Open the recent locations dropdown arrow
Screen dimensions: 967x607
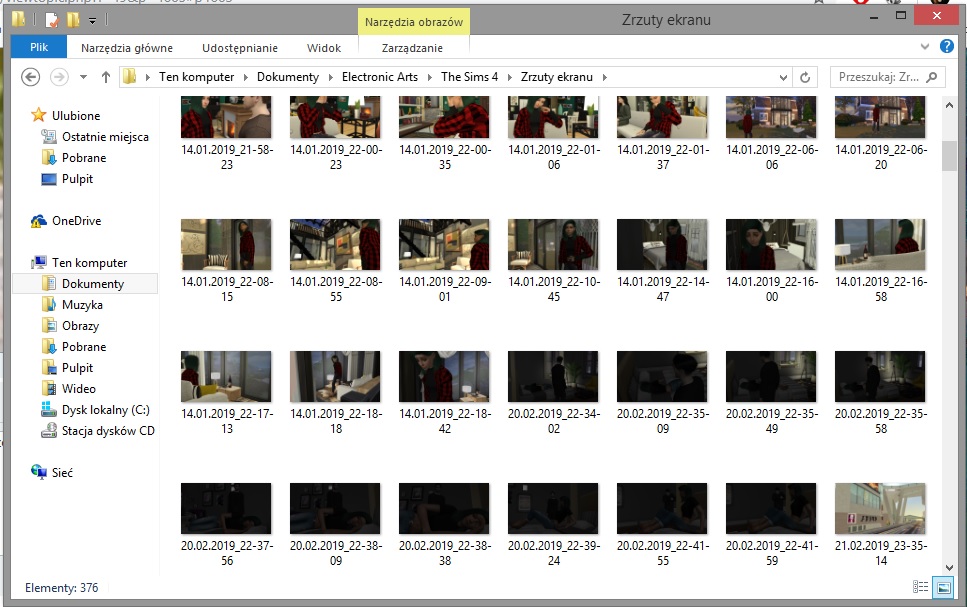pyautogui.click(x=83, y=77)
